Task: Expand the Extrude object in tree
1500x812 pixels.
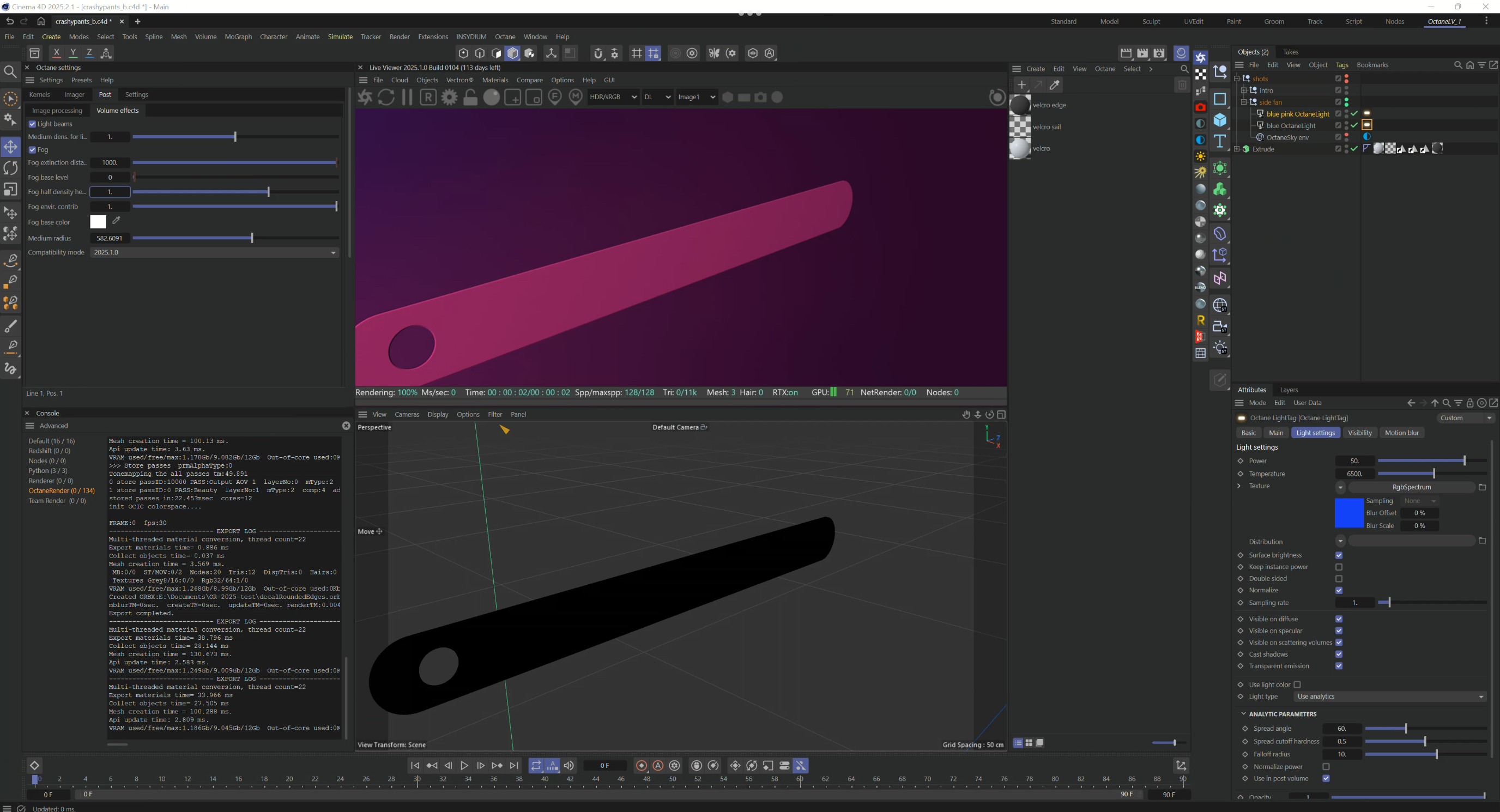Action: (1237, 149)
